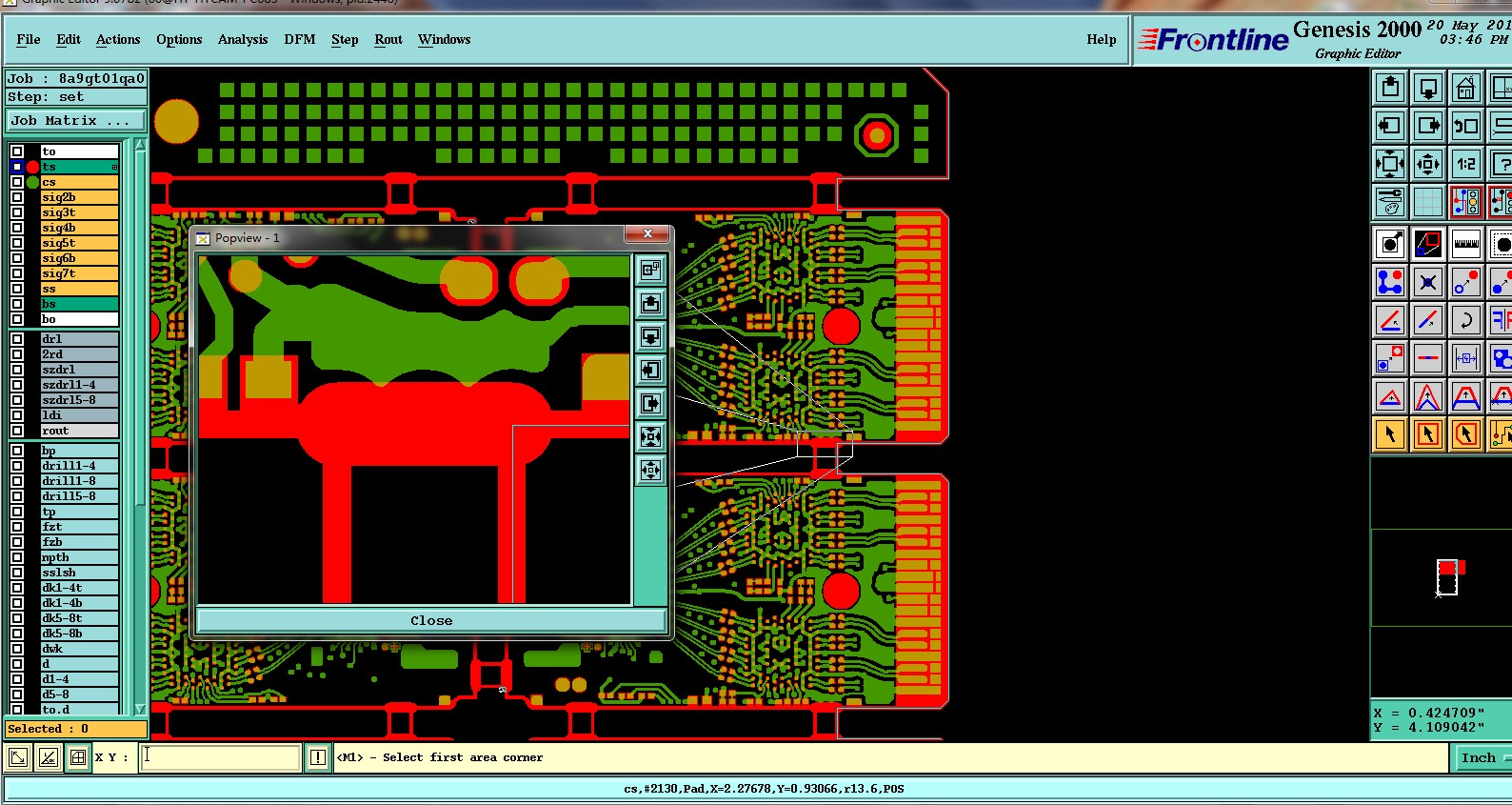Open the Job Matrix button
Screen dimensions: 1512x805
pyautogui.click(x=76, y=121)
